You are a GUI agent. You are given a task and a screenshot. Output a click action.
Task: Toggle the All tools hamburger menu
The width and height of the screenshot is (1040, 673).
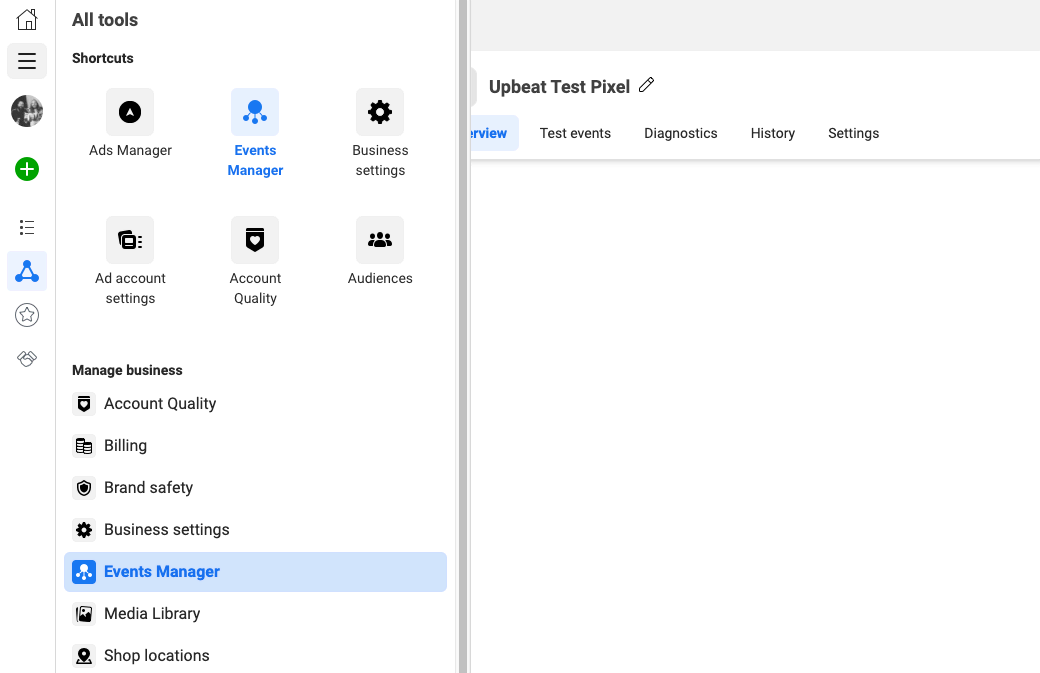click(x=27, y=61)
